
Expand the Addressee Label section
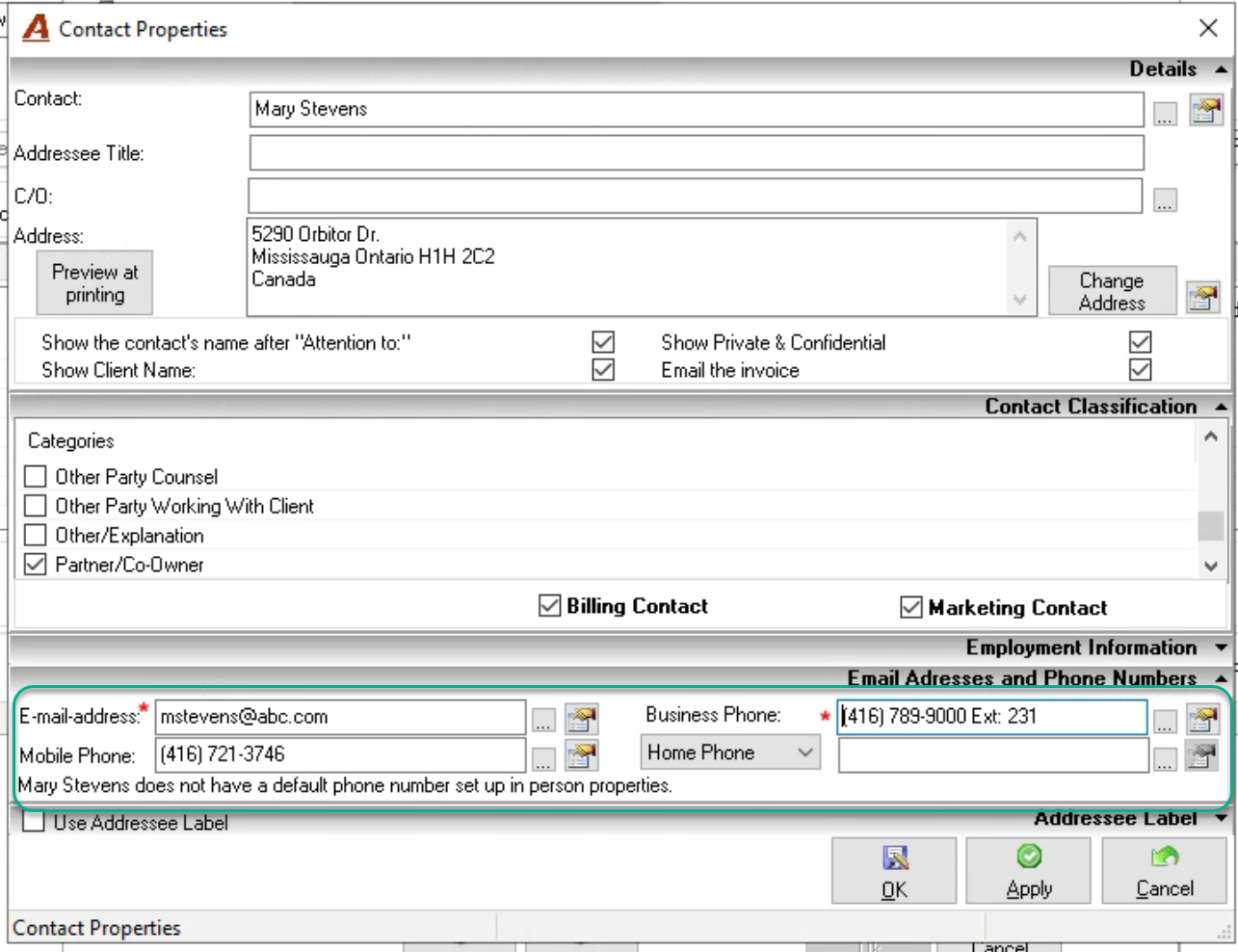coord(1222,819)
